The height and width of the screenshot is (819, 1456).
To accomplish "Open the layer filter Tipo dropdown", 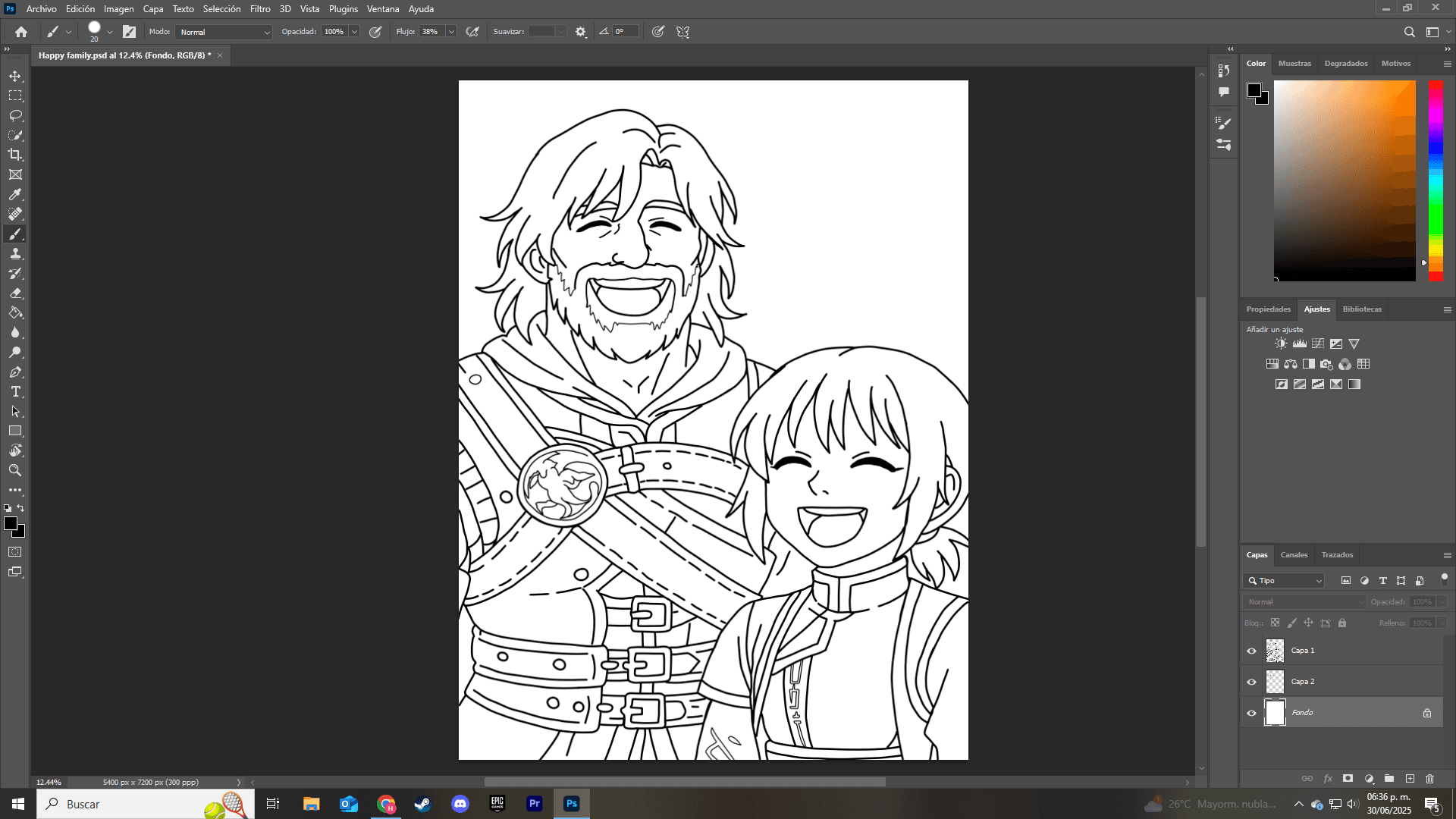I will [1283, 581].
